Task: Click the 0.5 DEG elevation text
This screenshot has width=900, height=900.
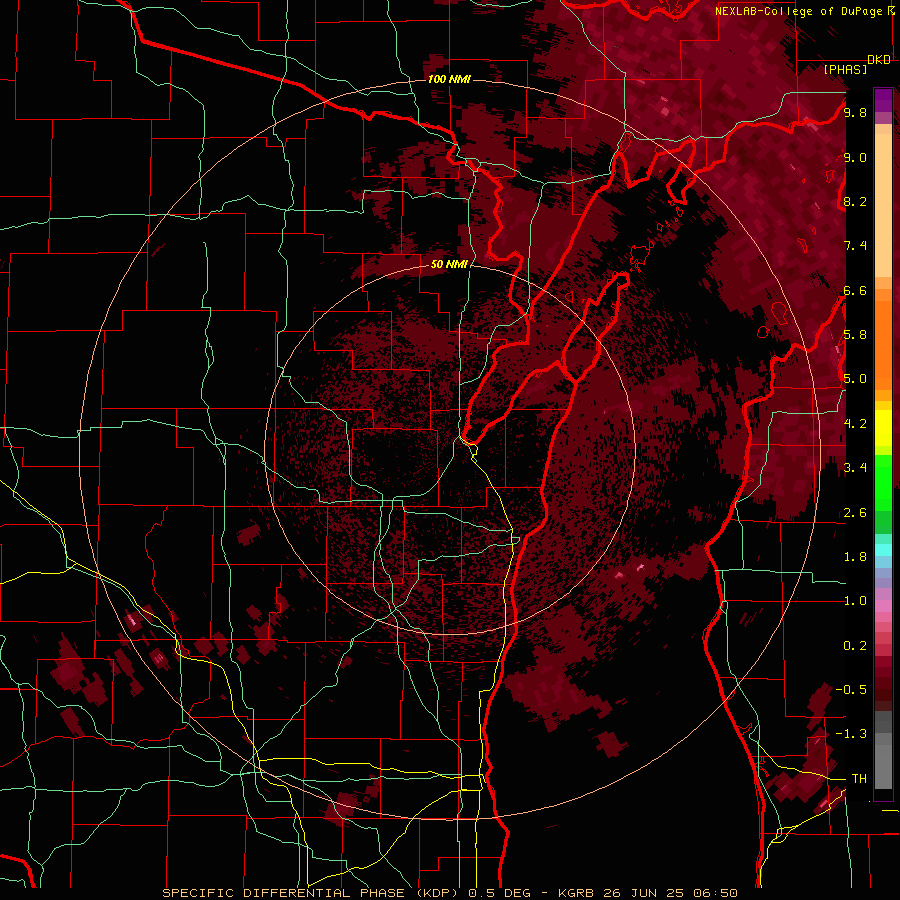Action: 499,893
